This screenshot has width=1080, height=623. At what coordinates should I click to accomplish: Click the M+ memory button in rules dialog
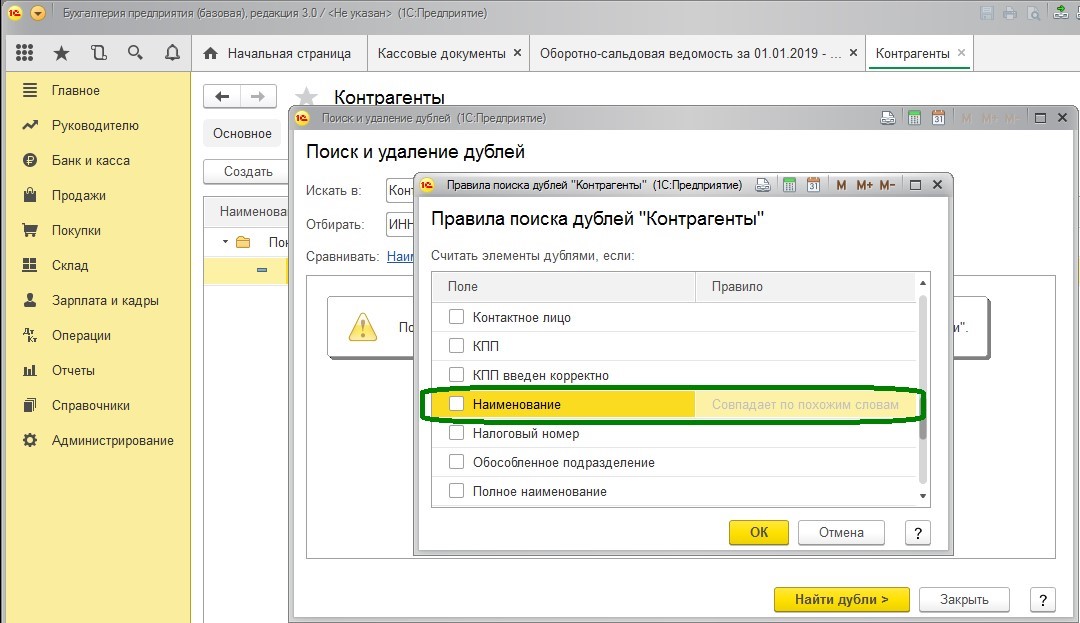click(x=864, y=184)
